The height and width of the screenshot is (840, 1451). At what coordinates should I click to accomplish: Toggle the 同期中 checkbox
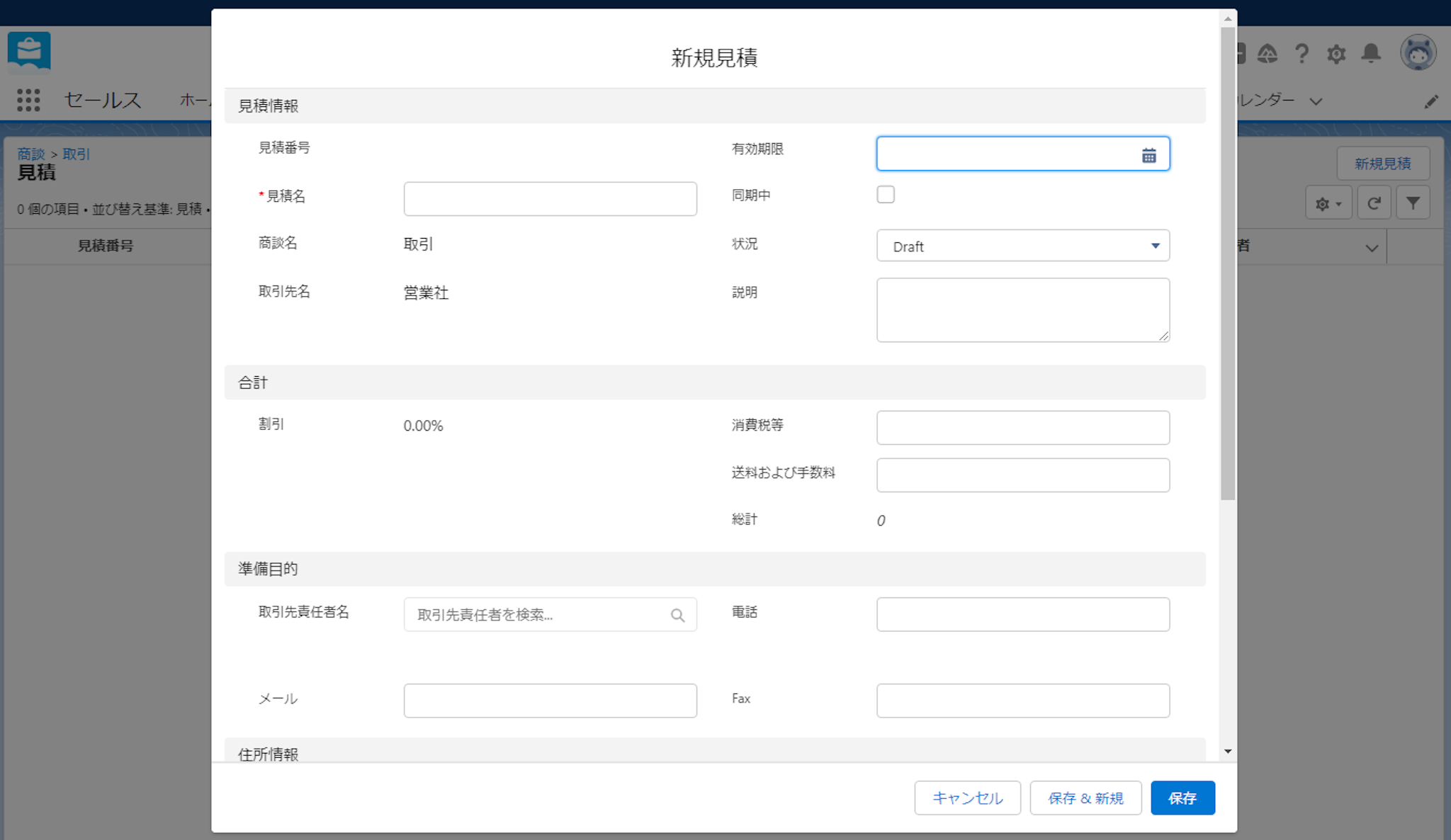tap(886, 195)
